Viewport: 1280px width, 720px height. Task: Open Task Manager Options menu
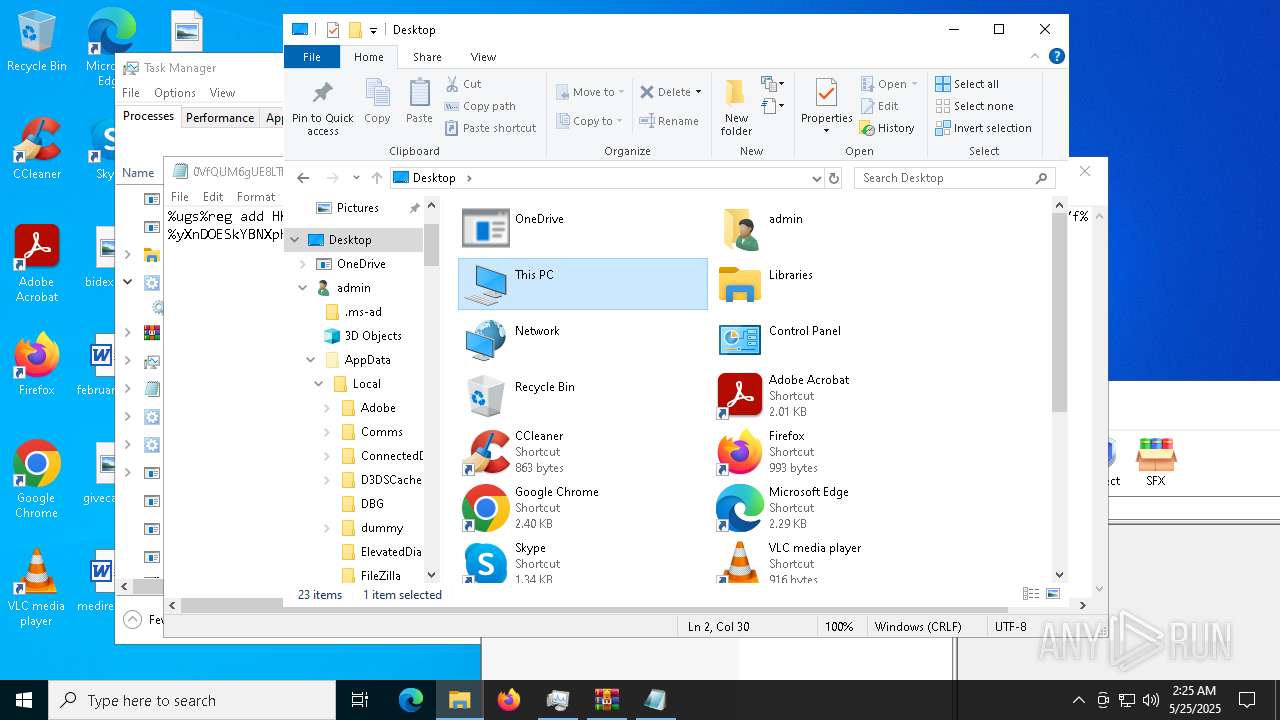tap(175, 93)
